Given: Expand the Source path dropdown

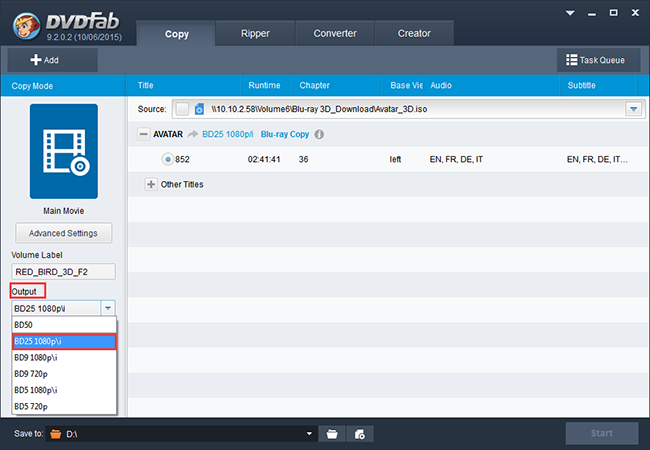Looking at the screenshot, I should coord(633,109).
